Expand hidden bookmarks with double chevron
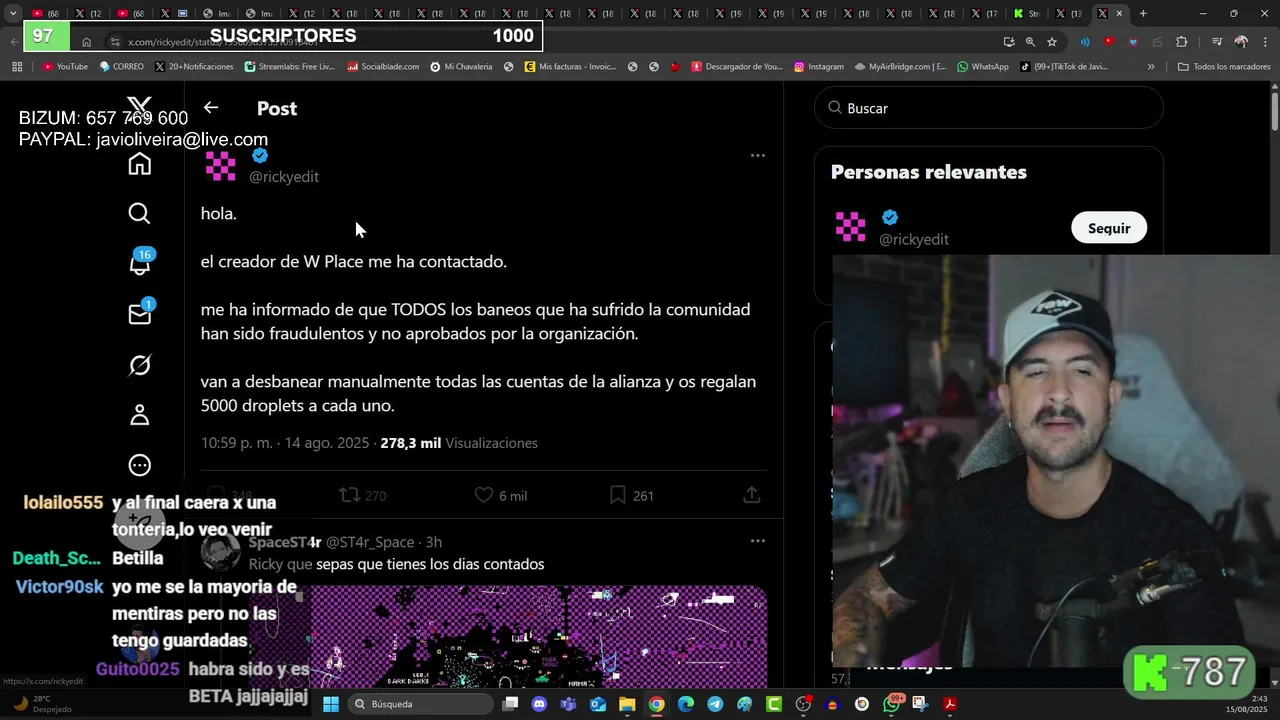1280x720 pixels. pyautogui.click(x=1151, y=67)
